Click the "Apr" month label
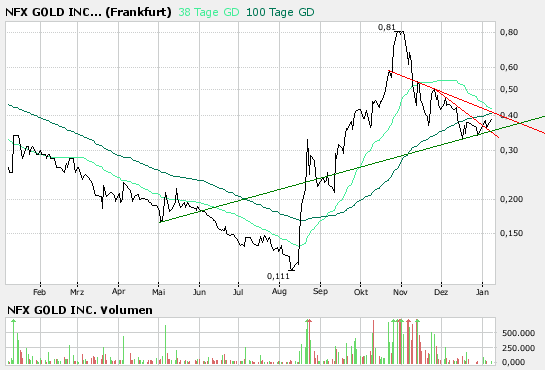The width and height of the screenshot is (545, 384). (119, 292)
